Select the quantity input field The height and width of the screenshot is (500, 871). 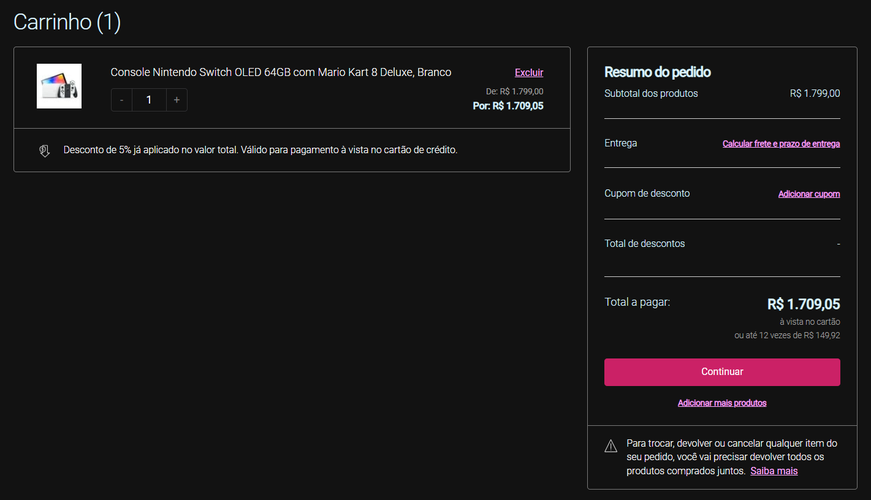coord(149,100)
